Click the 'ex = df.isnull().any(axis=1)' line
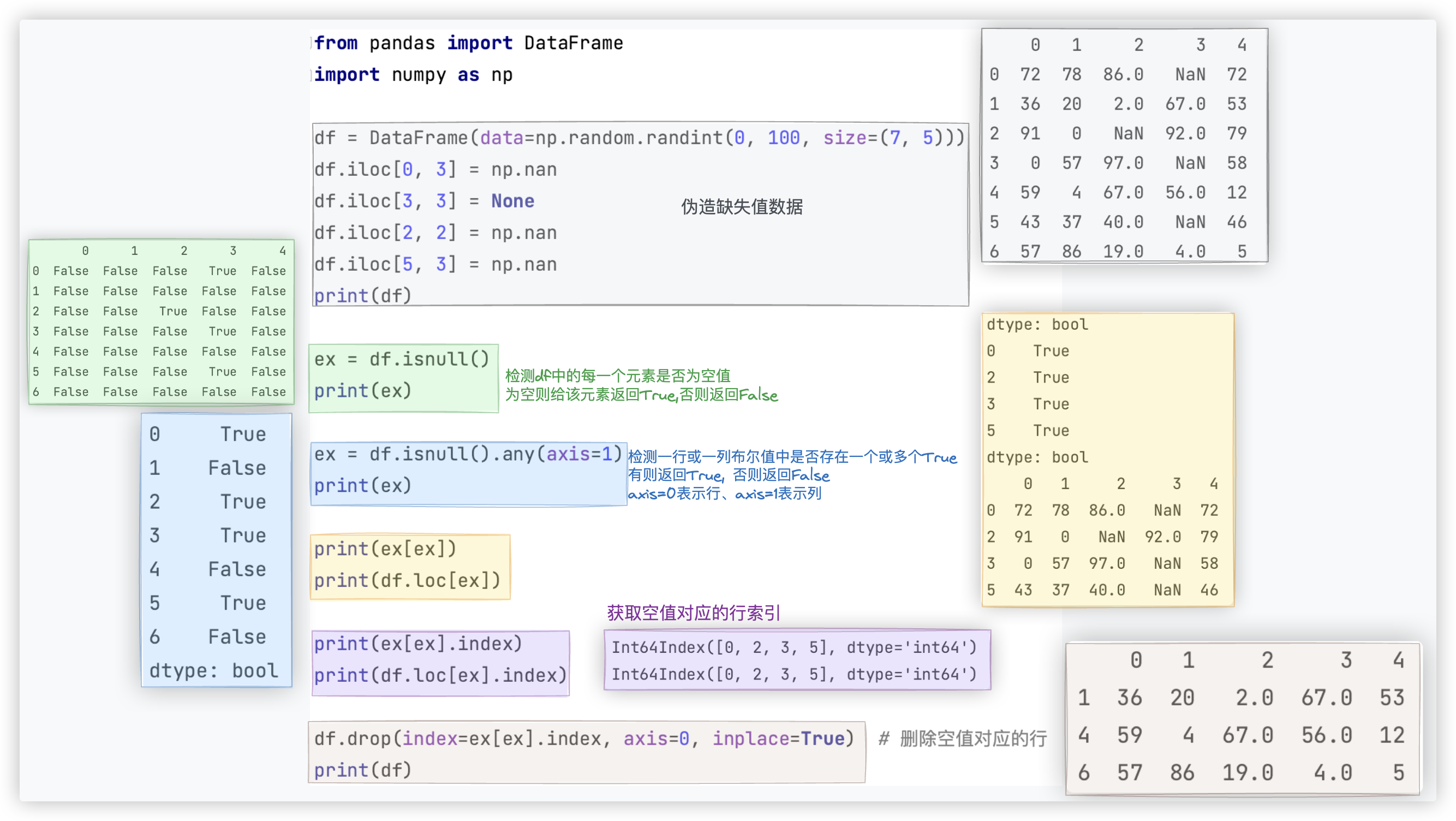Screen dimensions: 1456x821 [x=467, y=454]
